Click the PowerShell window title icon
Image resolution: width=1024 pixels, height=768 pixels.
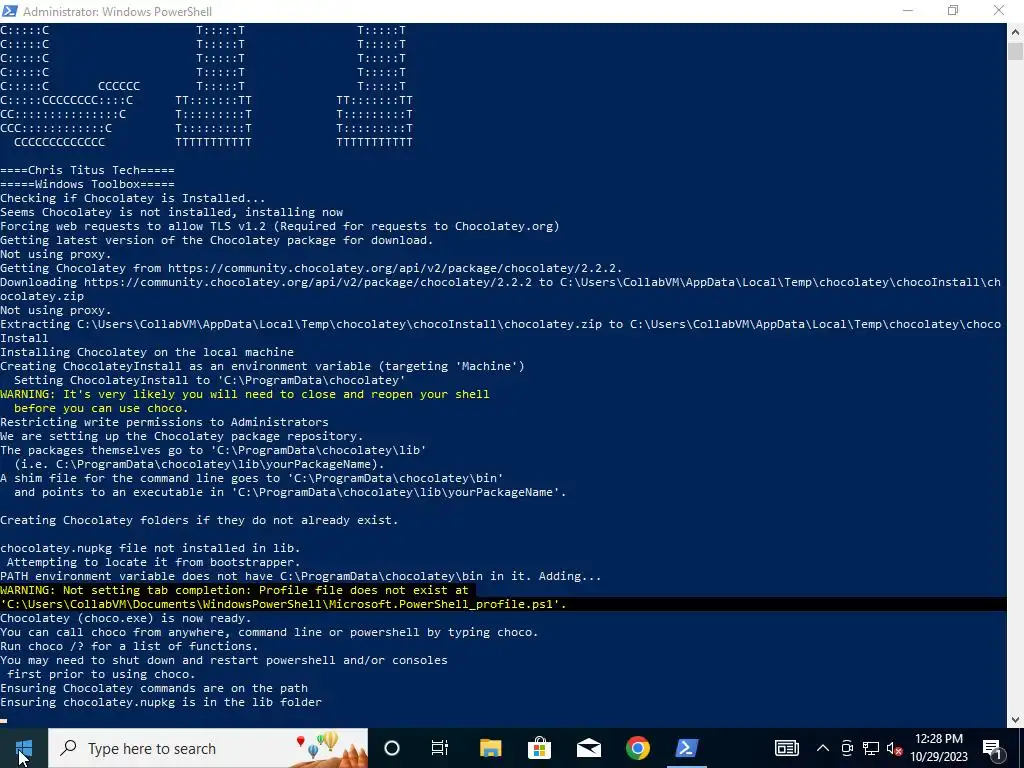pyautogui.click(x=10, y=11)
